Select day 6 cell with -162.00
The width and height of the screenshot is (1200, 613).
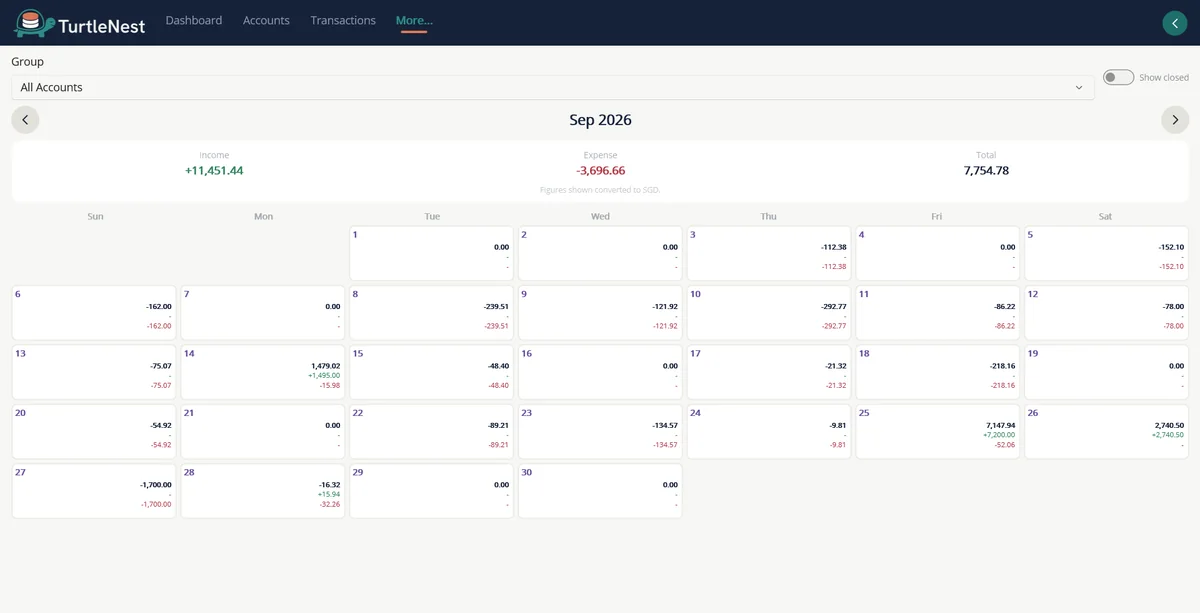(x=94, y=313)
